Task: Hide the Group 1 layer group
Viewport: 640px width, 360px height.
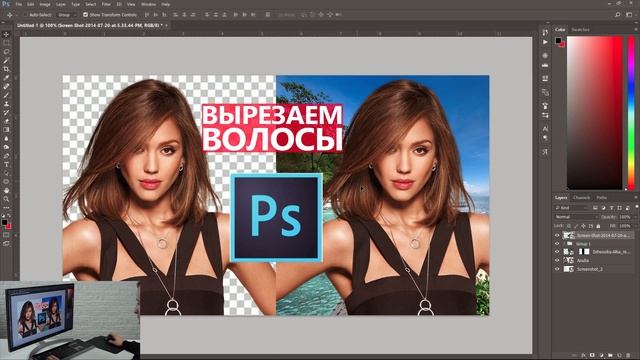Action: coord(557,244)
